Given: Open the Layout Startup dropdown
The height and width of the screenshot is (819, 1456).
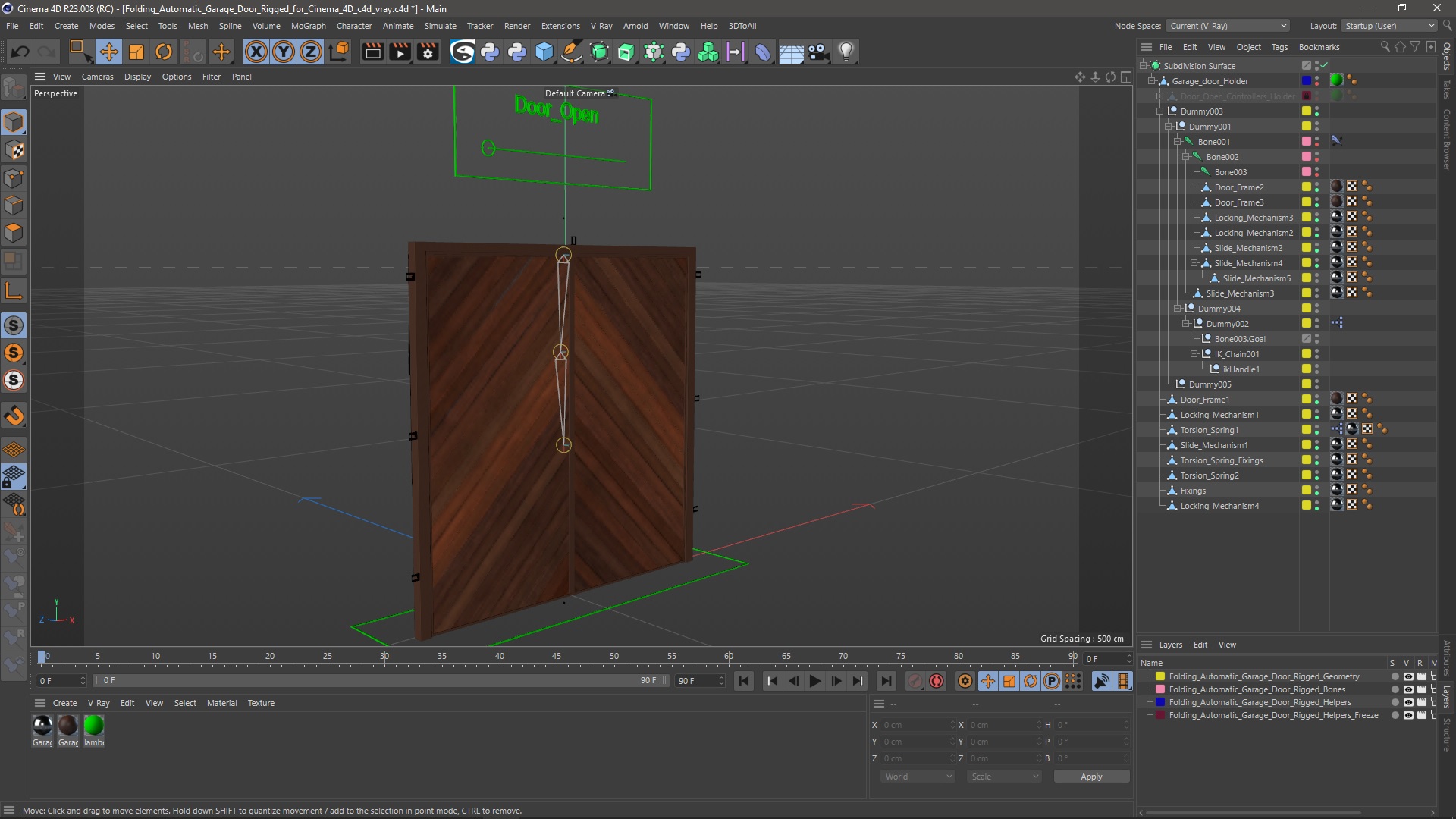Looking at the screenshot, I should click(1389, 26).
